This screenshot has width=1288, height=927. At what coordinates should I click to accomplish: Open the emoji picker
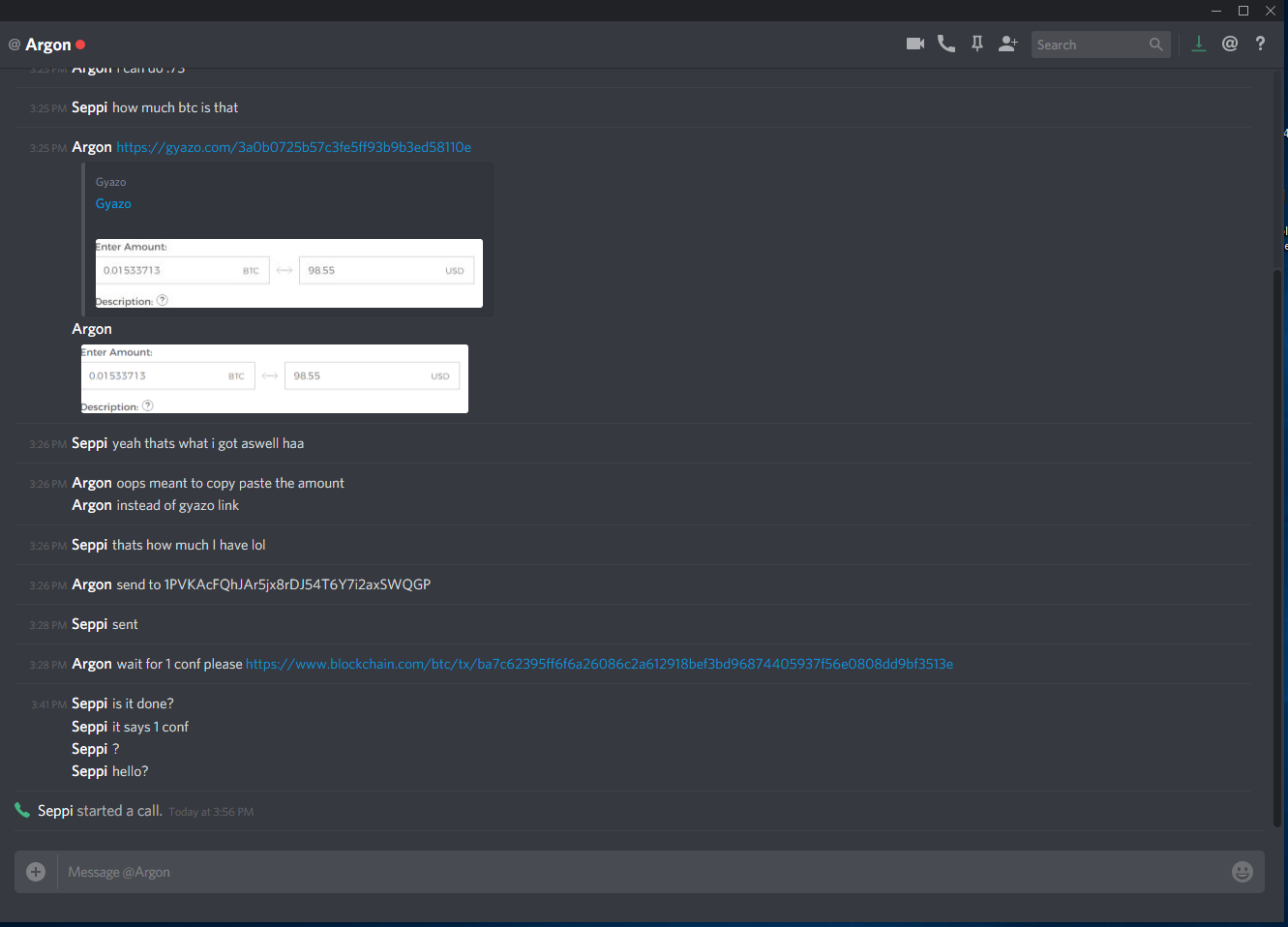coord(1243,872)
